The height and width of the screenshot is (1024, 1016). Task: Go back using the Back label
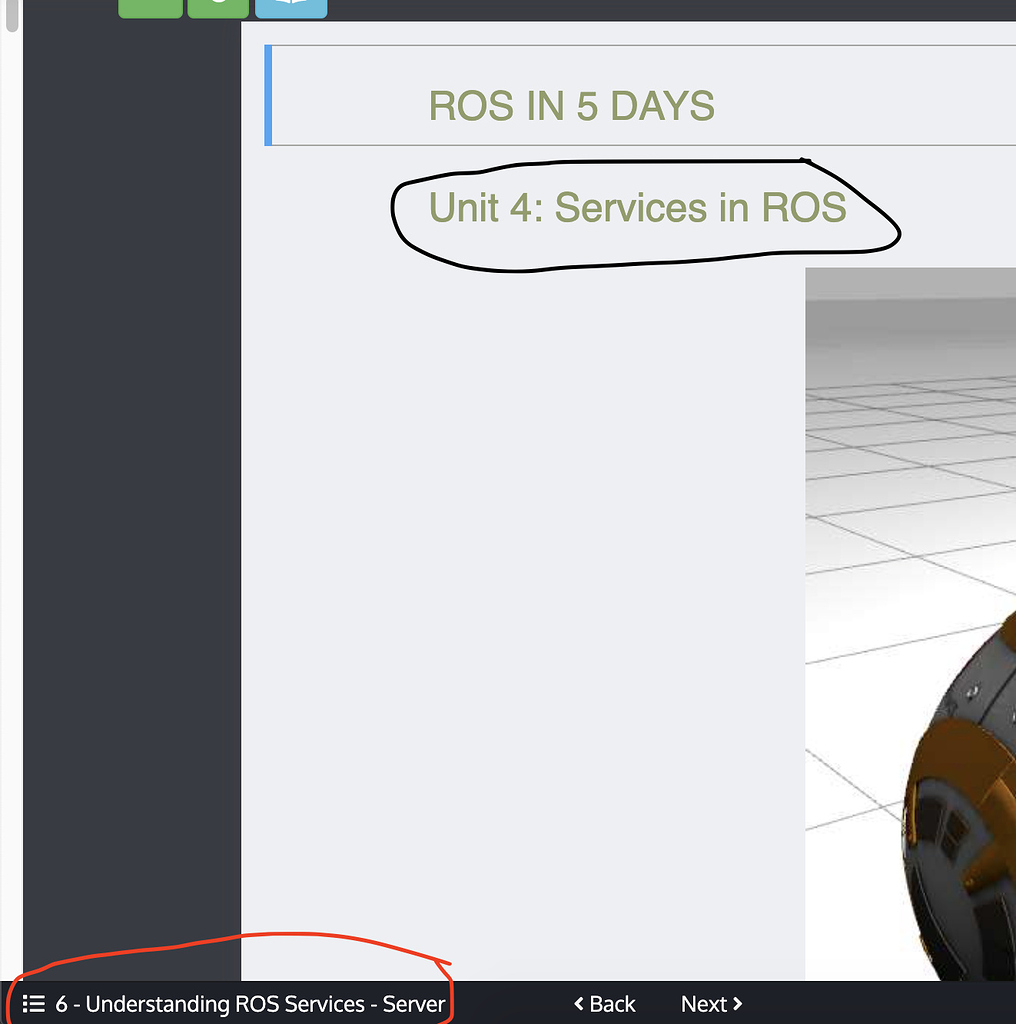coord(612,1004)
